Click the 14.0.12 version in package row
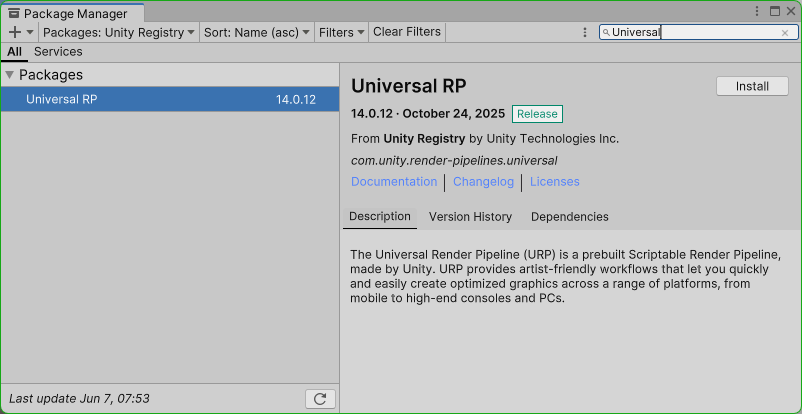 coord(296,99)
